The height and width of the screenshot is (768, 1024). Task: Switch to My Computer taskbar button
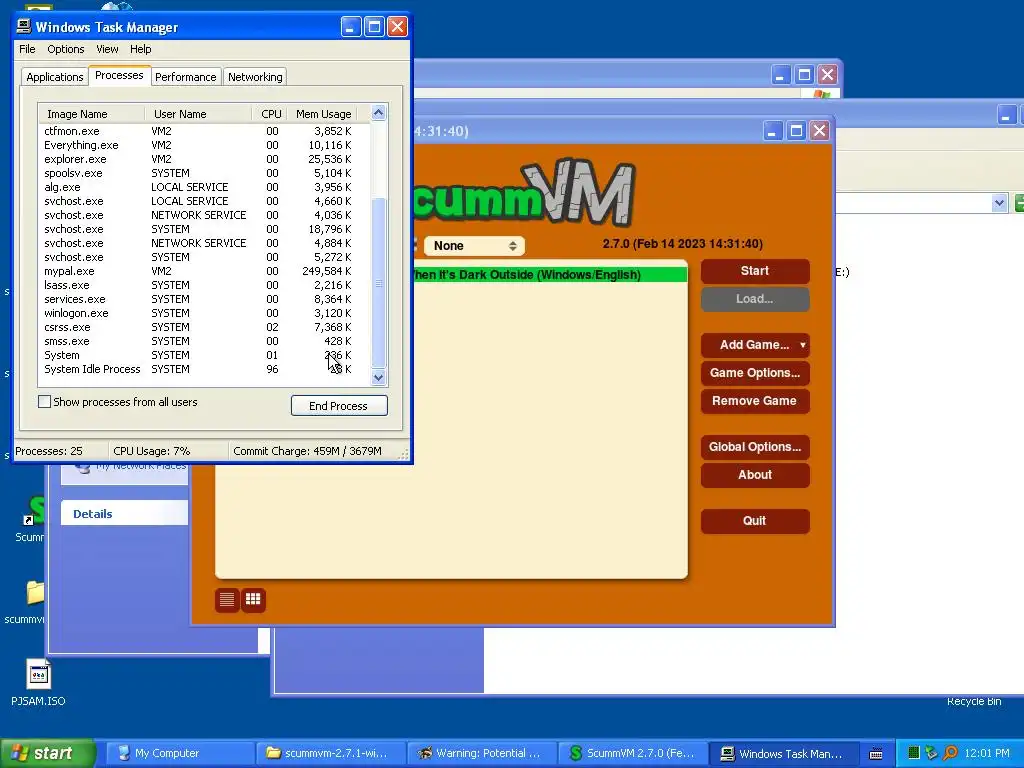pyautogui.click(x=180, y=753)
